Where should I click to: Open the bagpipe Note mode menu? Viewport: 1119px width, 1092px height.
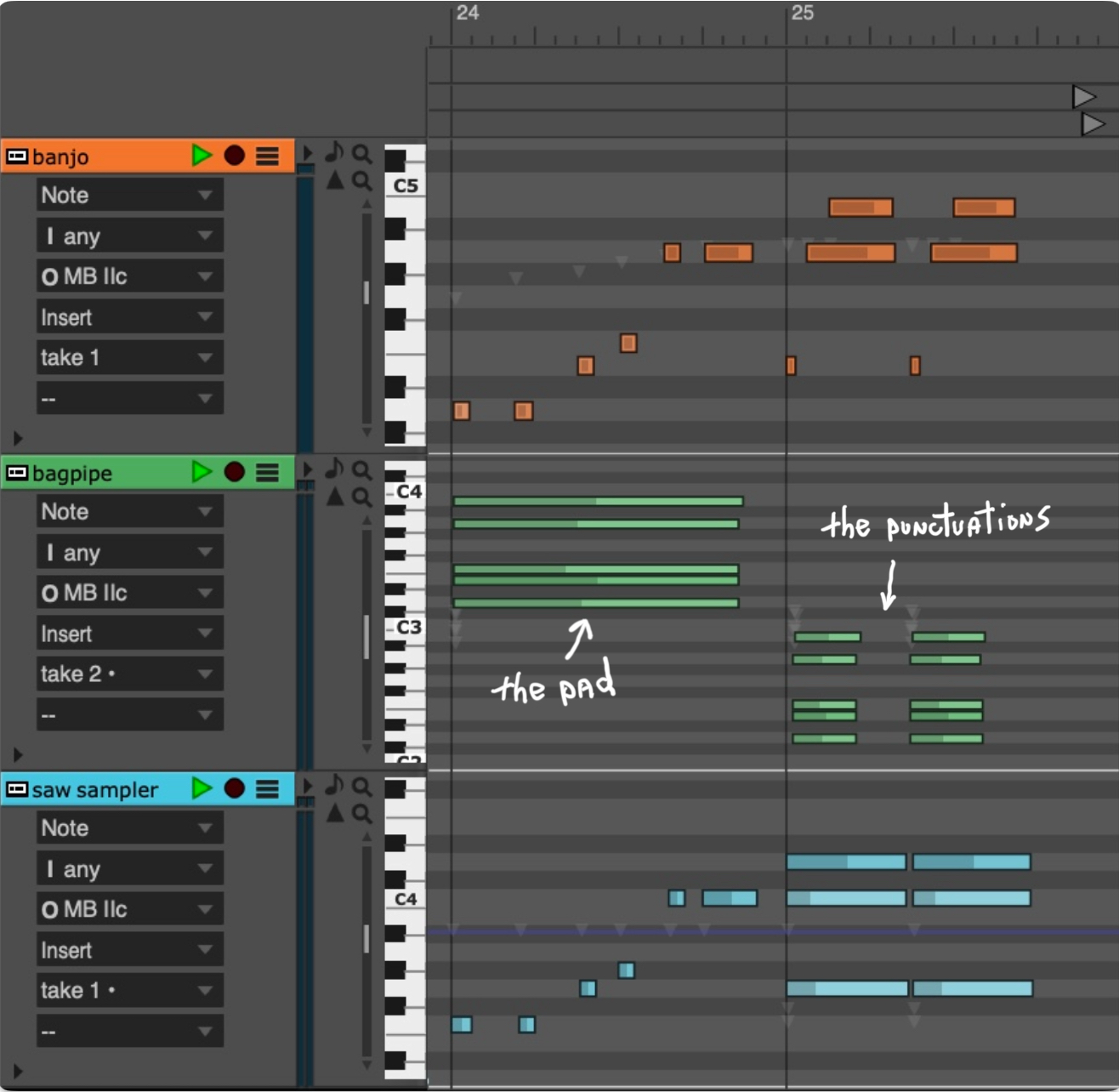pos(129,512)
